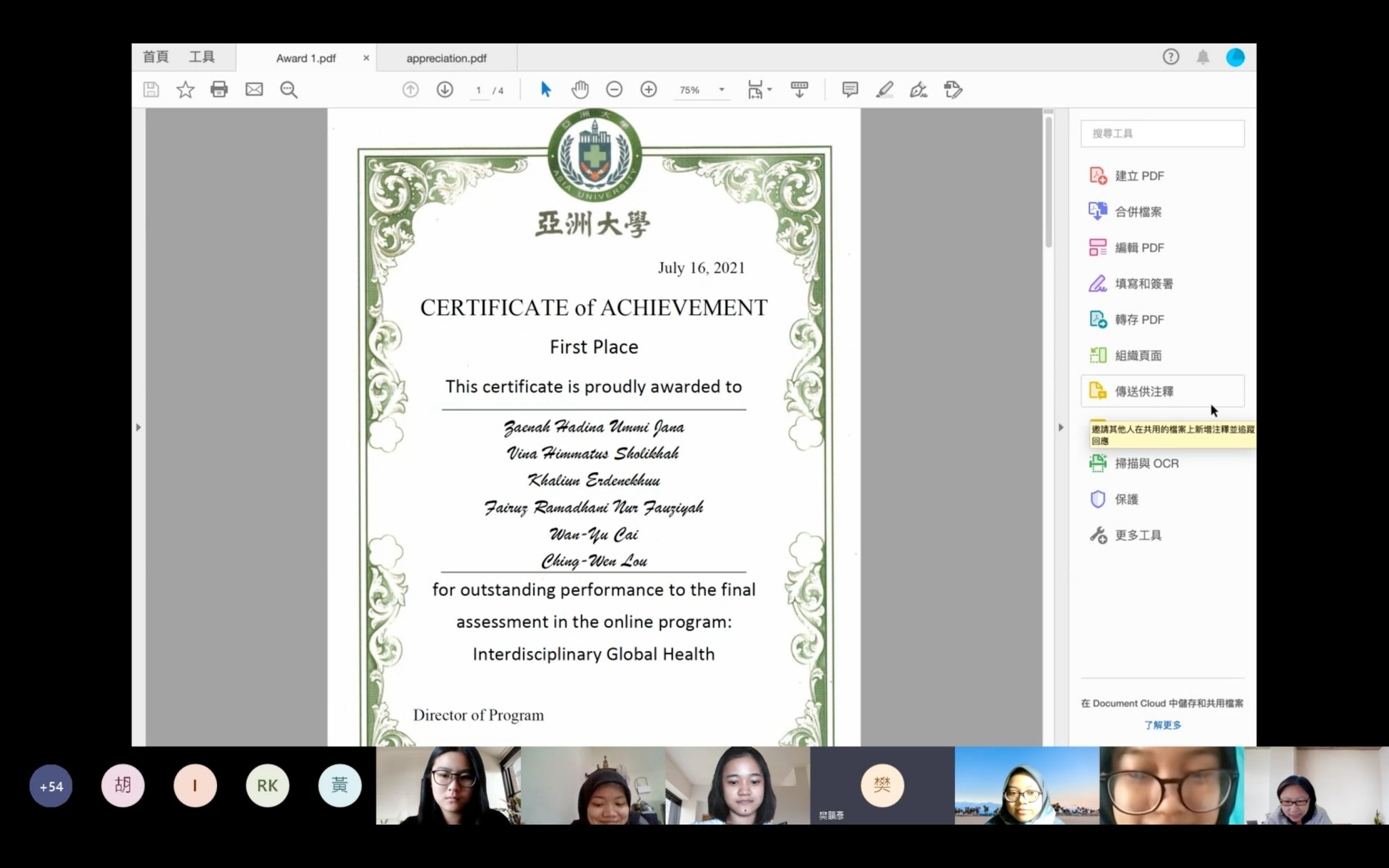Image resolution: width=1389 pixels, height=868 pixels.
Task: Click the name 'Wan-Yu Cai'
Action: click(x=594, y=534)
